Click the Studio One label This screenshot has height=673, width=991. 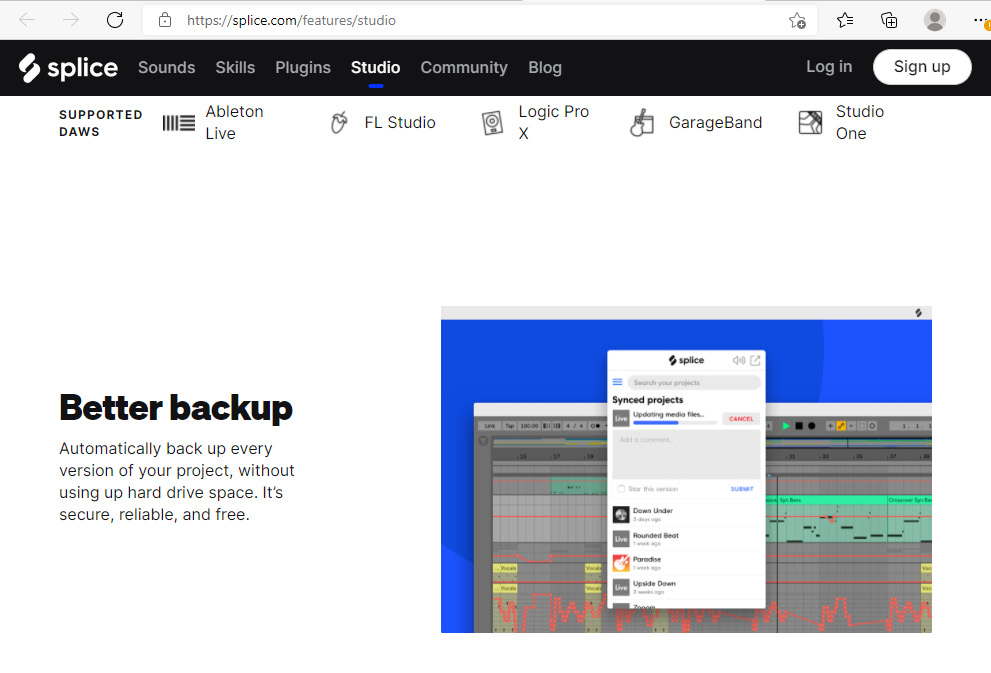pos(860,123)
